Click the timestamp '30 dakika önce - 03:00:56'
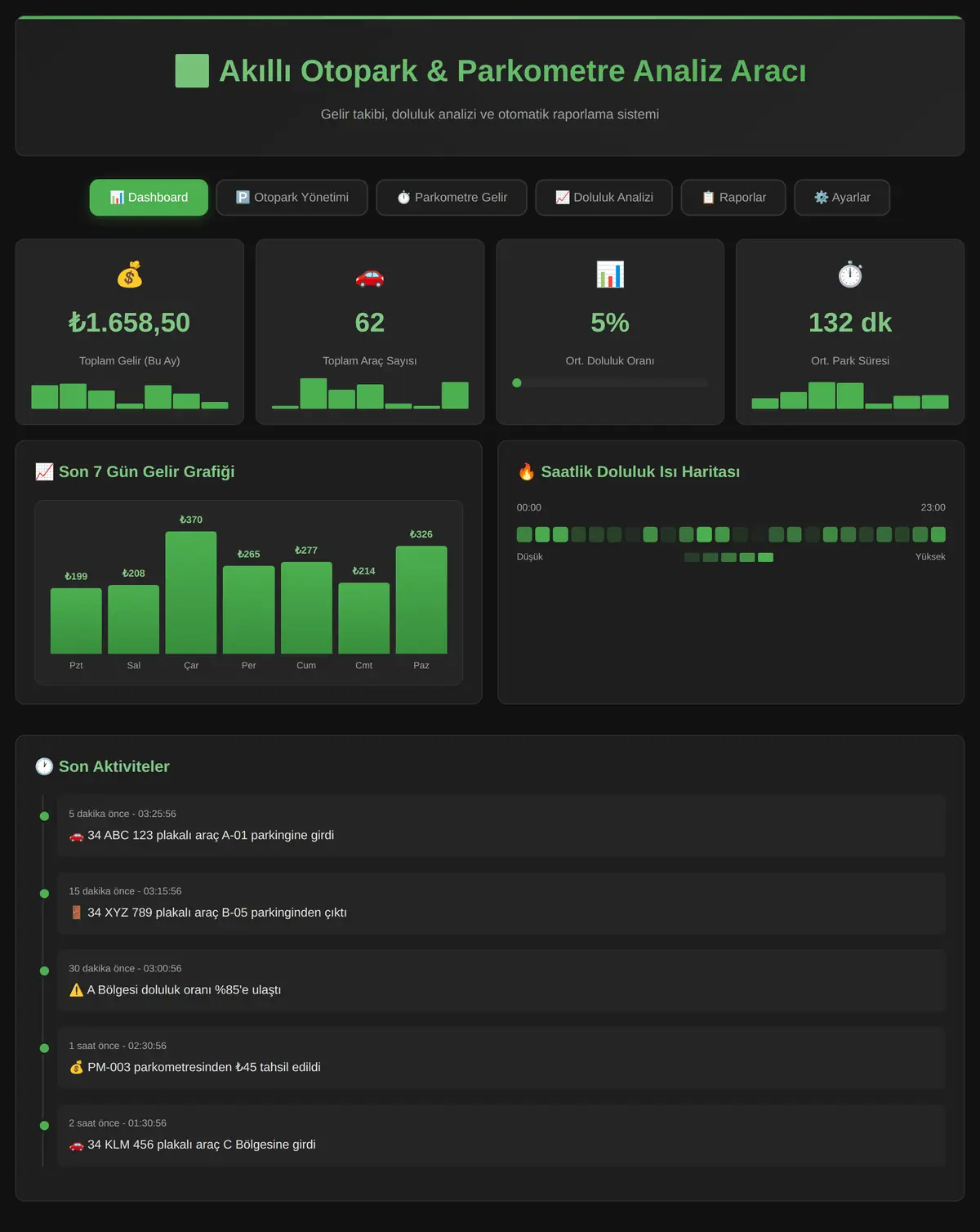Viewport: 980px width, 1232px height. pos(125,969)
